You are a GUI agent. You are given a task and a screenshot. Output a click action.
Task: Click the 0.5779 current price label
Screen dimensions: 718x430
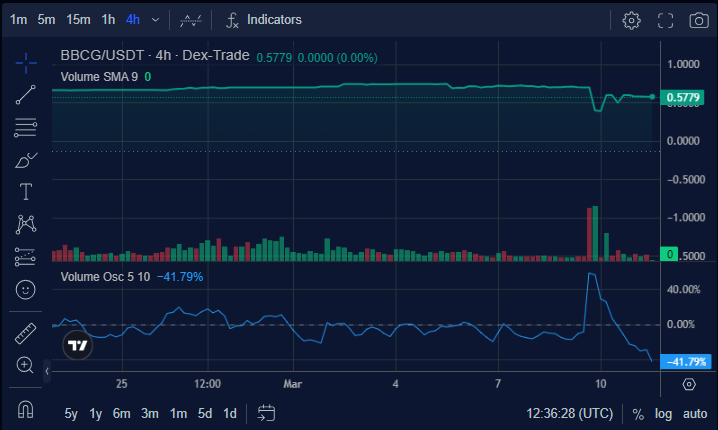pos(682,97)
